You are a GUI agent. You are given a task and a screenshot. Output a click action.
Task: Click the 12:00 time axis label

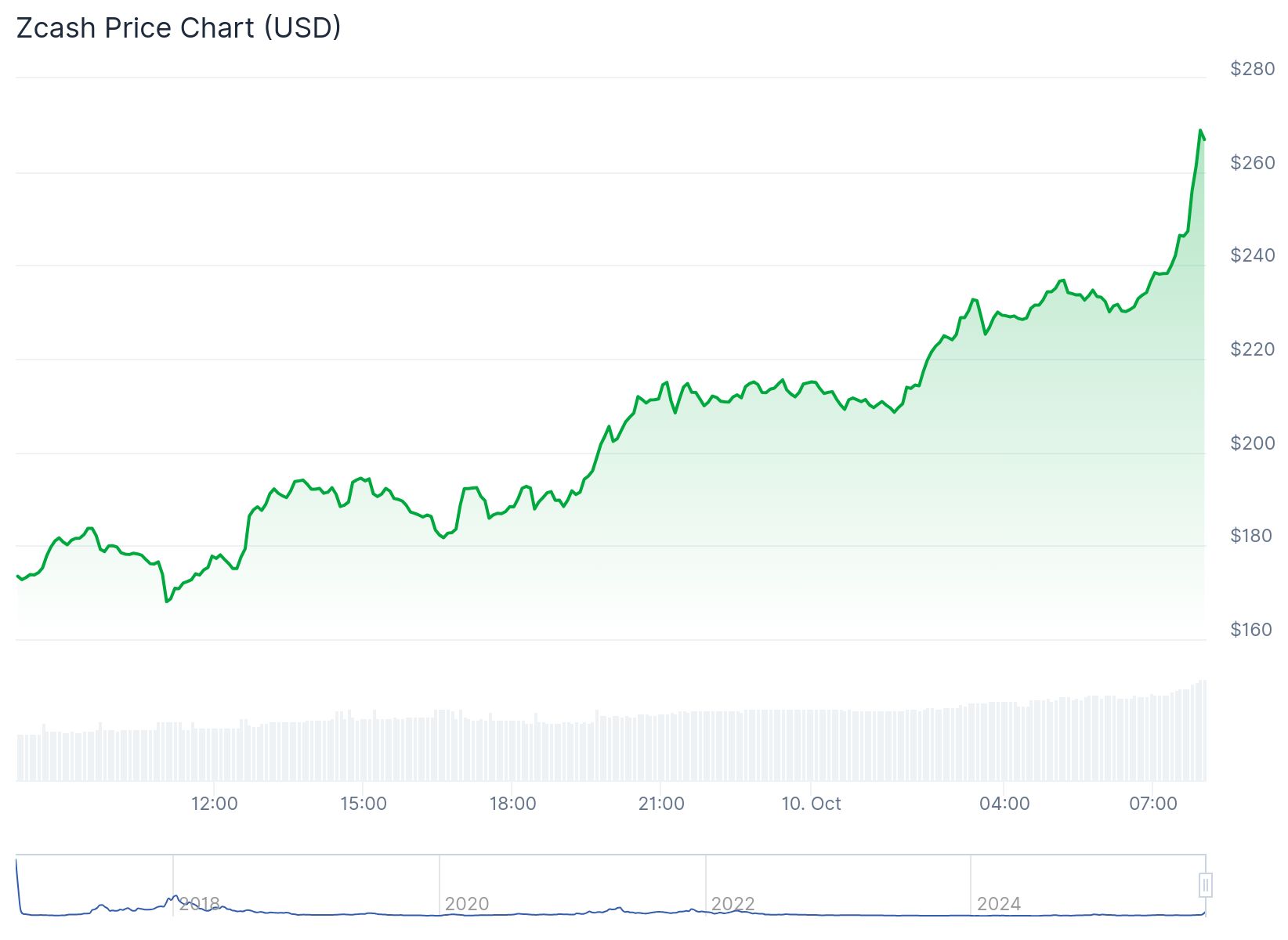click(215, 804)
